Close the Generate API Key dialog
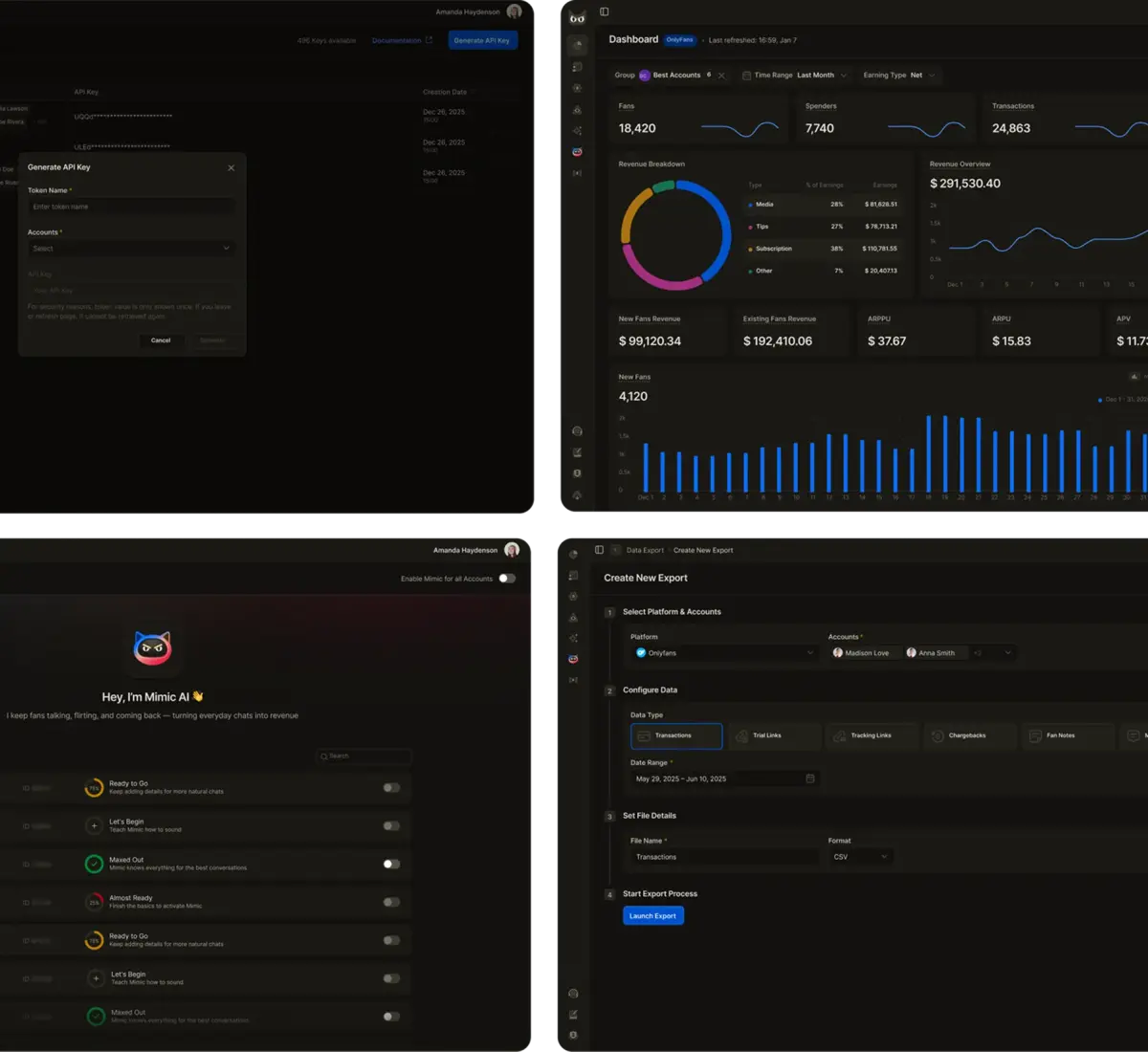Viewport: 1148px width, 1052px height. [x=231, y=167]
